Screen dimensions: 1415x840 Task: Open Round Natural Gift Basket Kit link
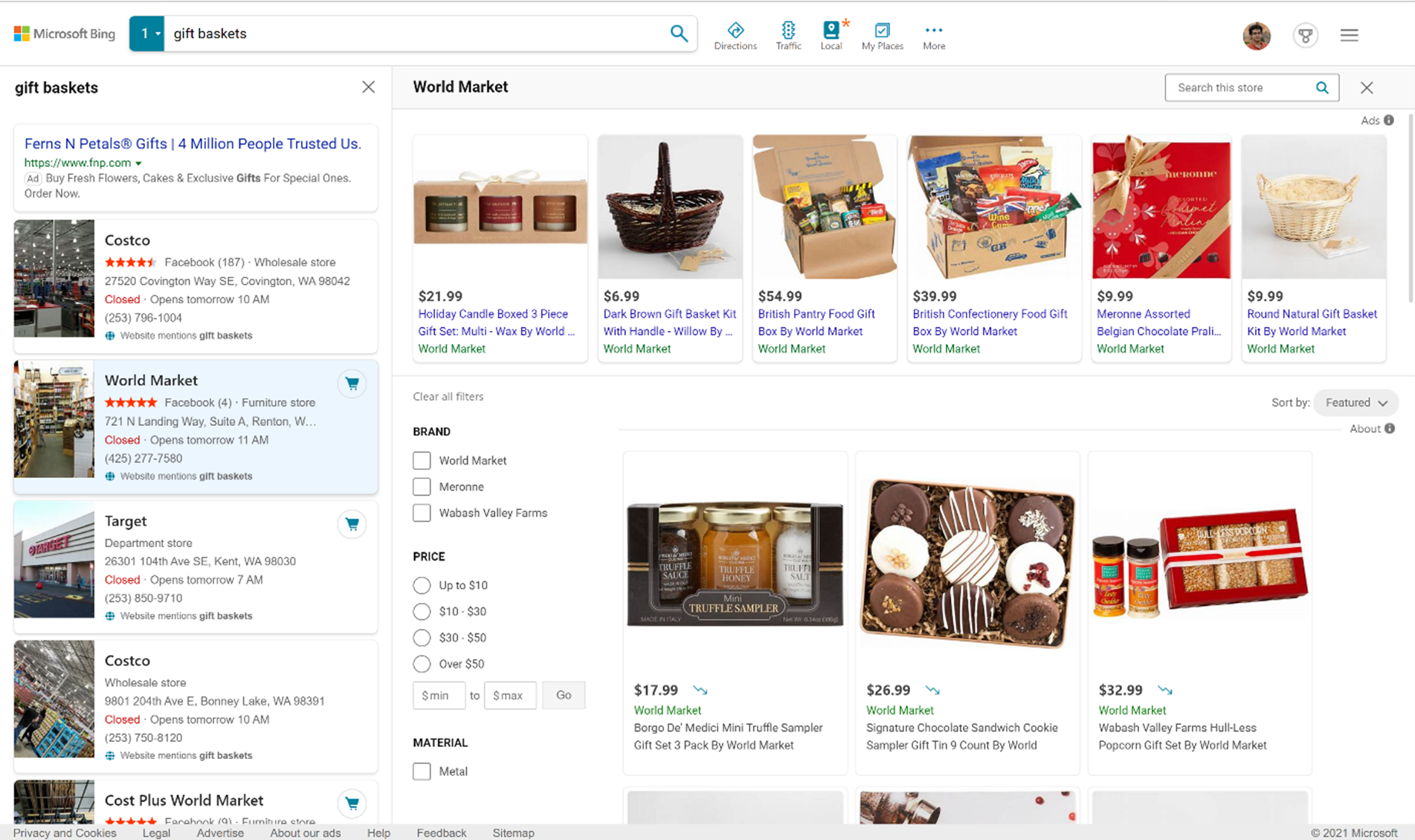pyautogui.click(x=1312, y=323)
